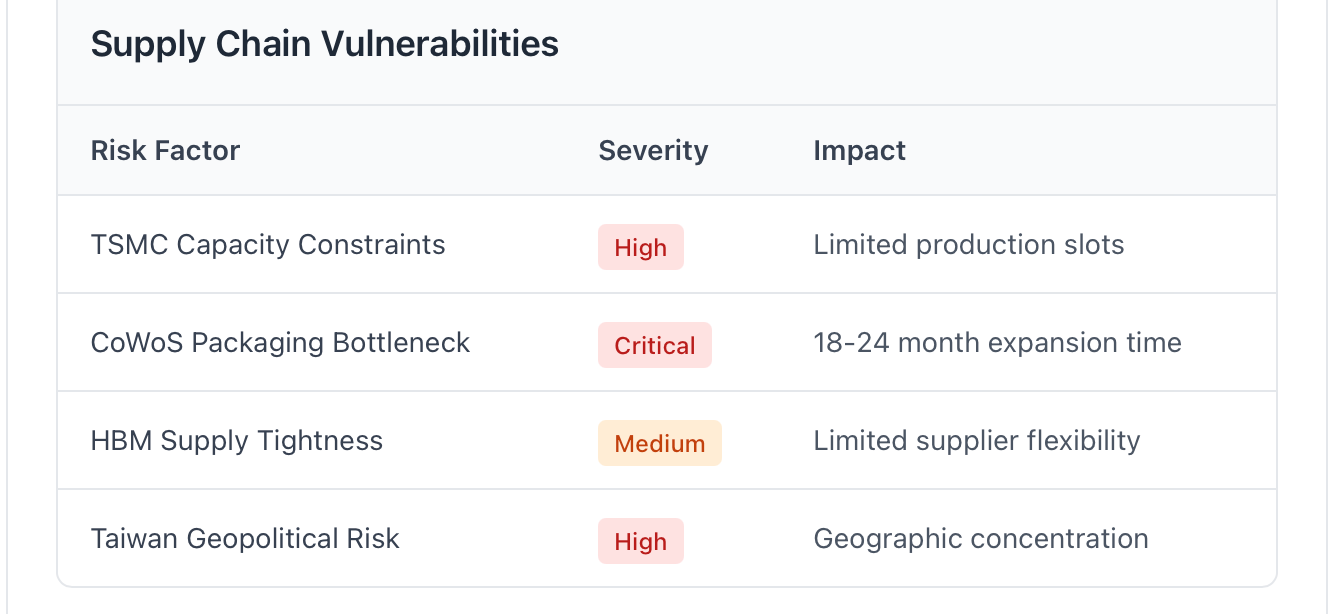Image resolution: width=1331 pixels, height=614 pixels.
Task: Select the TSMC Capacity Constraints row label
Action: (x=268, y=245)
